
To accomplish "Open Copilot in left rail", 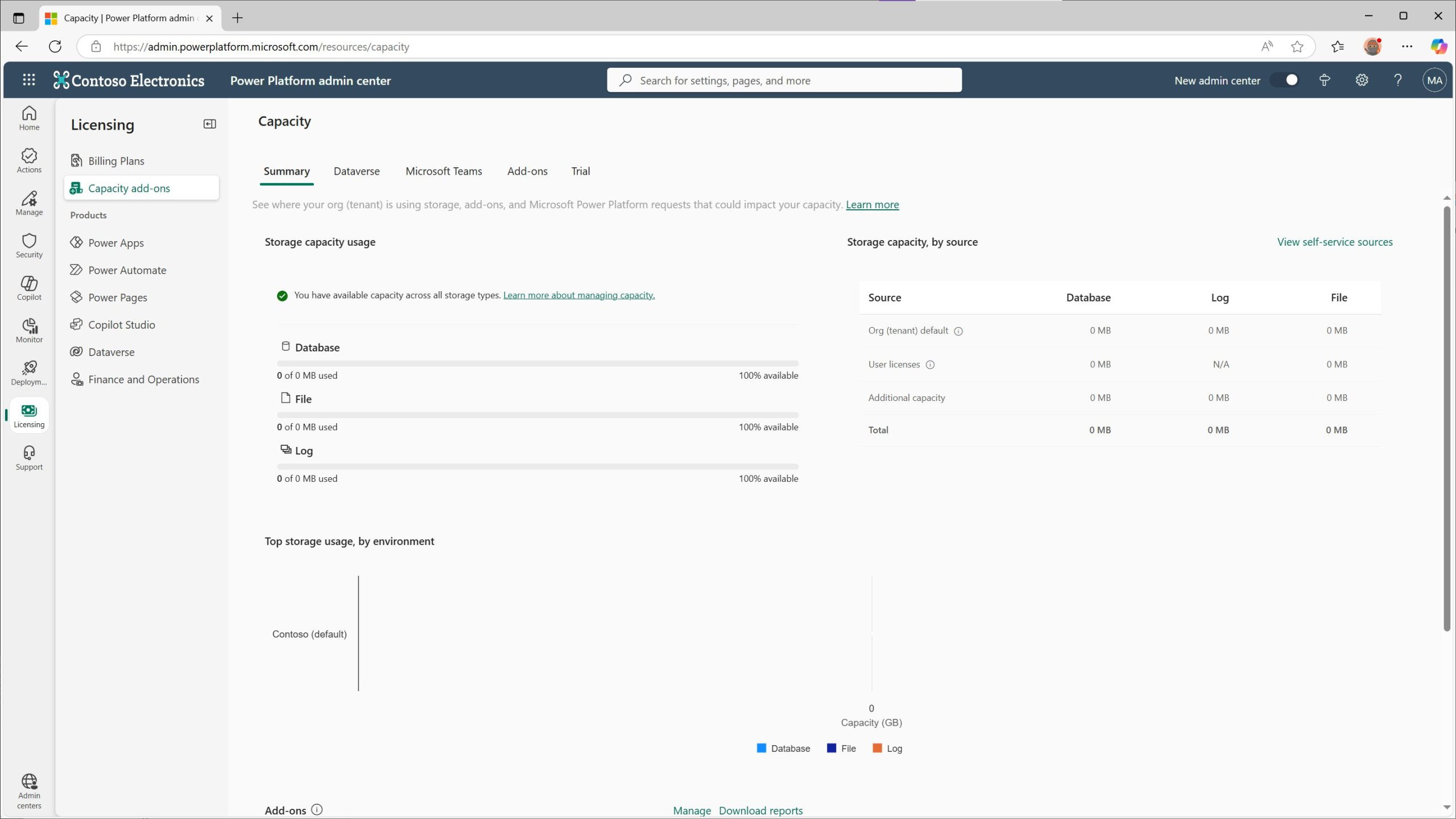I will click(29, 288).
